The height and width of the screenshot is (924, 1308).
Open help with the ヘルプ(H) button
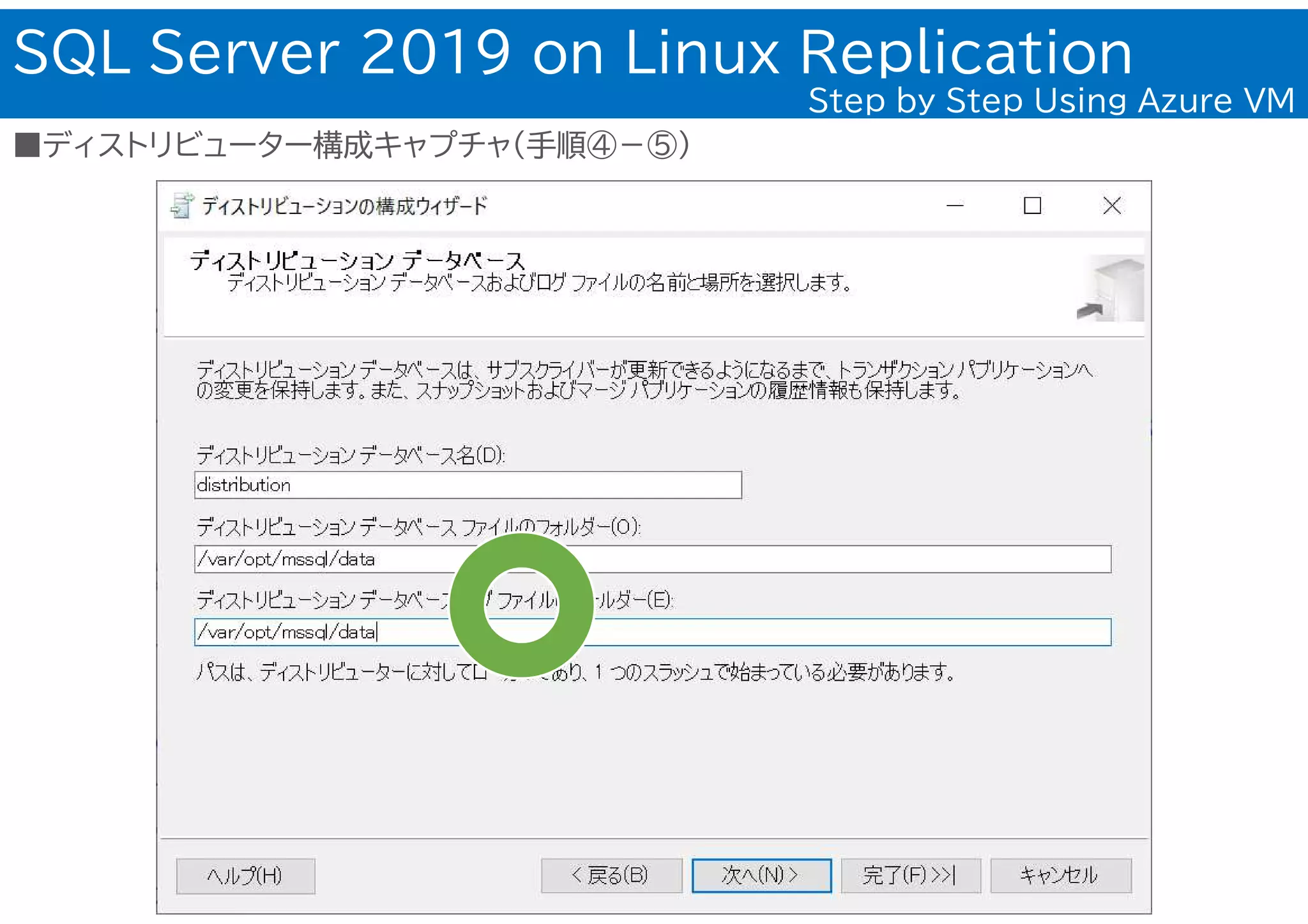245,875
